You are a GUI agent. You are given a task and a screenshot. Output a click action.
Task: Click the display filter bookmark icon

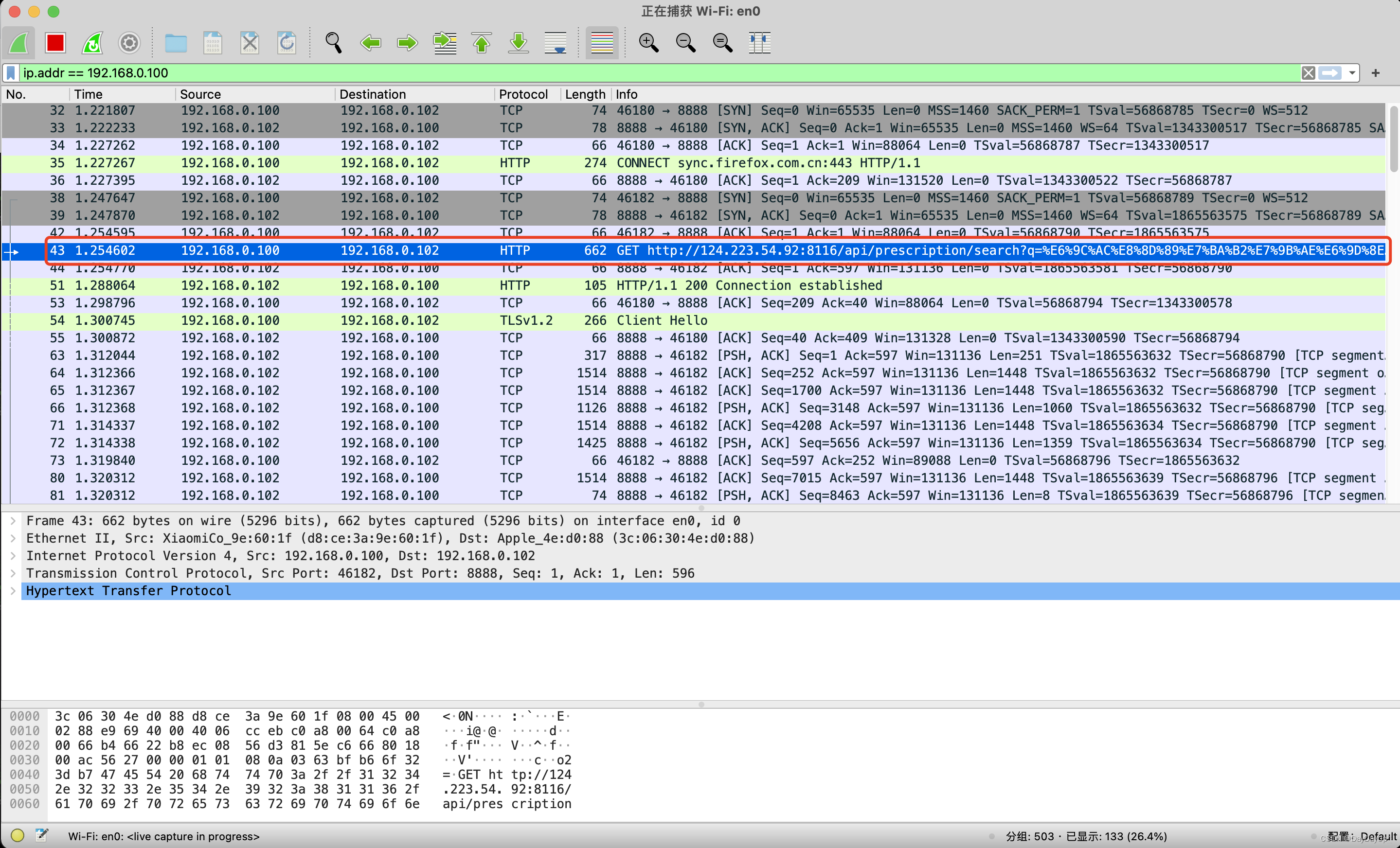point(11,73)
